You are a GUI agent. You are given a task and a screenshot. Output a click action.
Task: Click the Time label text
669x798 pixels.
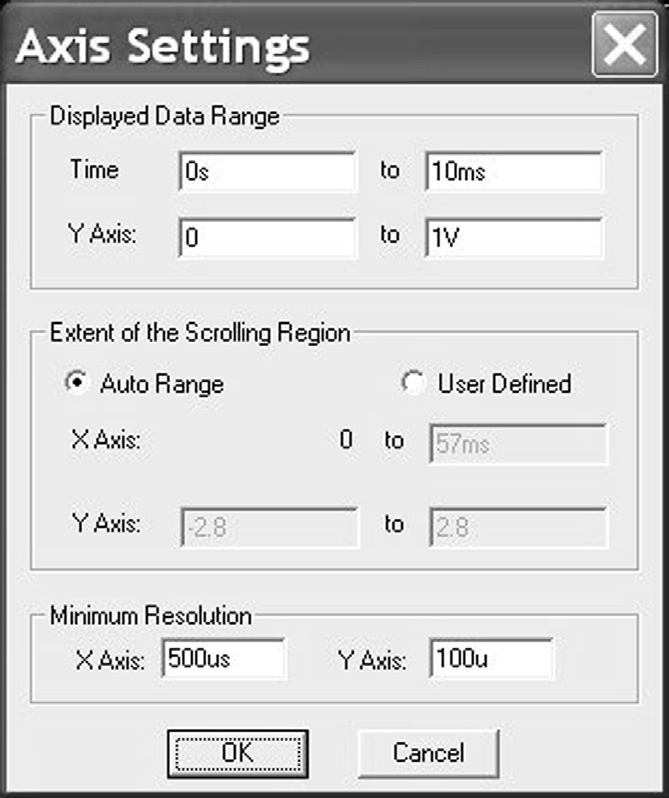pyautogui.click(x=94, y=170)
